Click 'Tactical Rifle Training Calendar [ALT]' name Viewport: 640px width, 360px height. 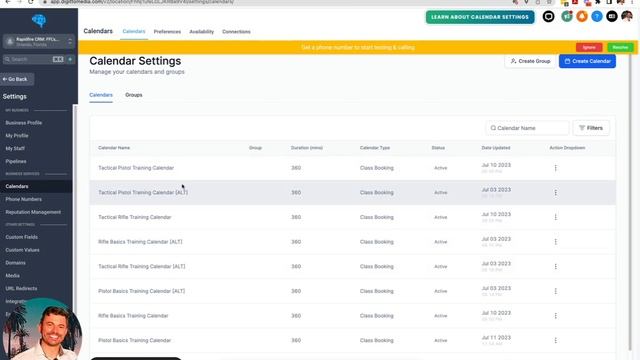142,266
